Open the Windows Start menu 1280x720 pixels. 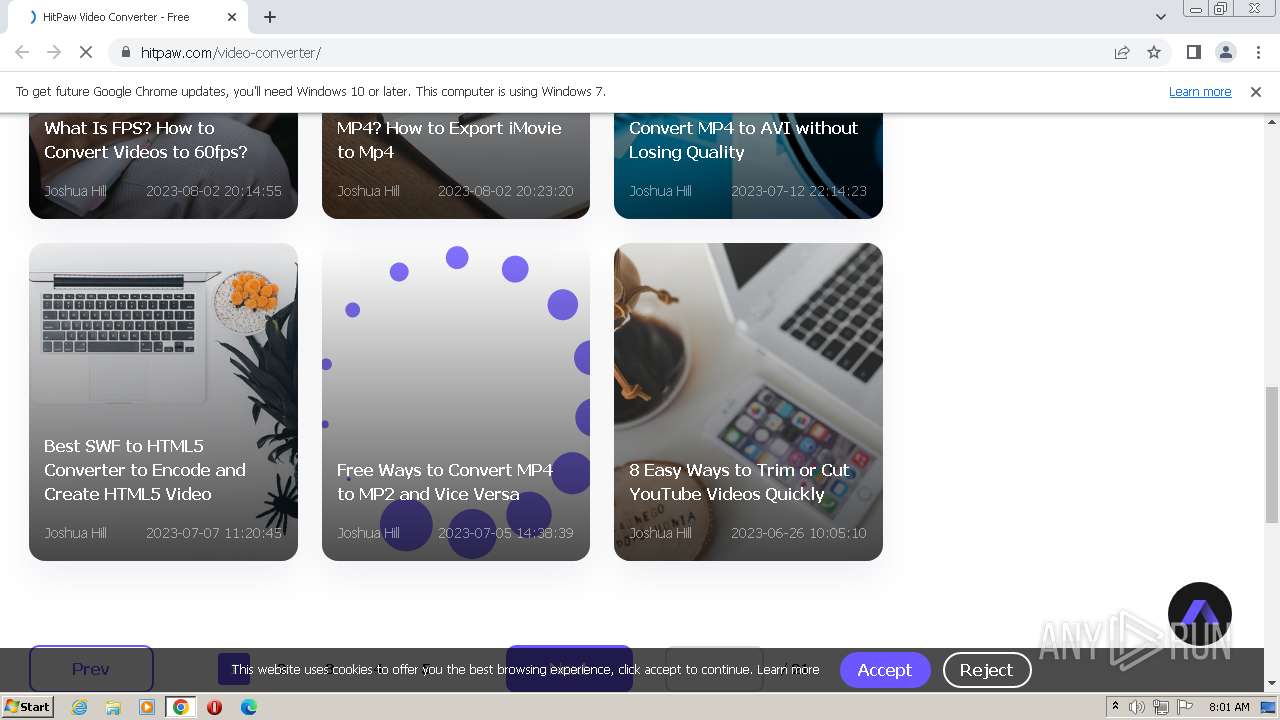pos(28,707)
